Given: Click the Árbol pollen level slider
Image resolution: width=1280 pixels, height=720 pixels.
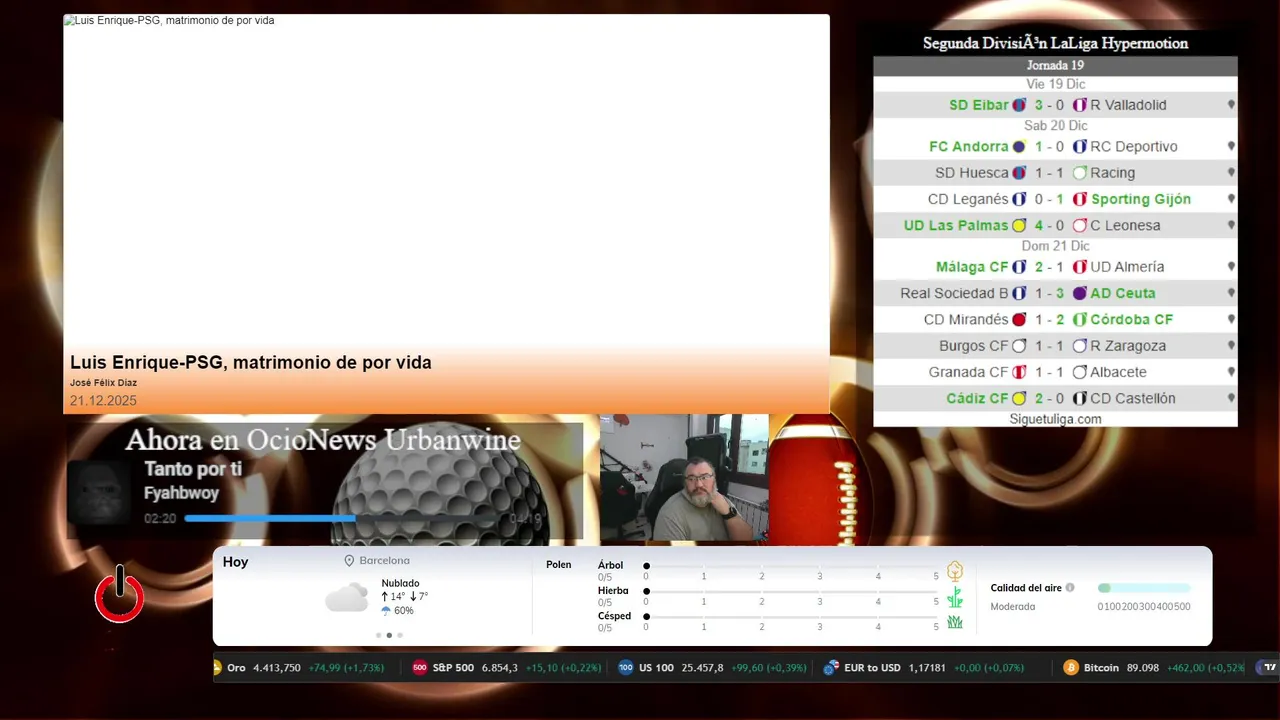Looking at the screenshot, I should 792,566.
